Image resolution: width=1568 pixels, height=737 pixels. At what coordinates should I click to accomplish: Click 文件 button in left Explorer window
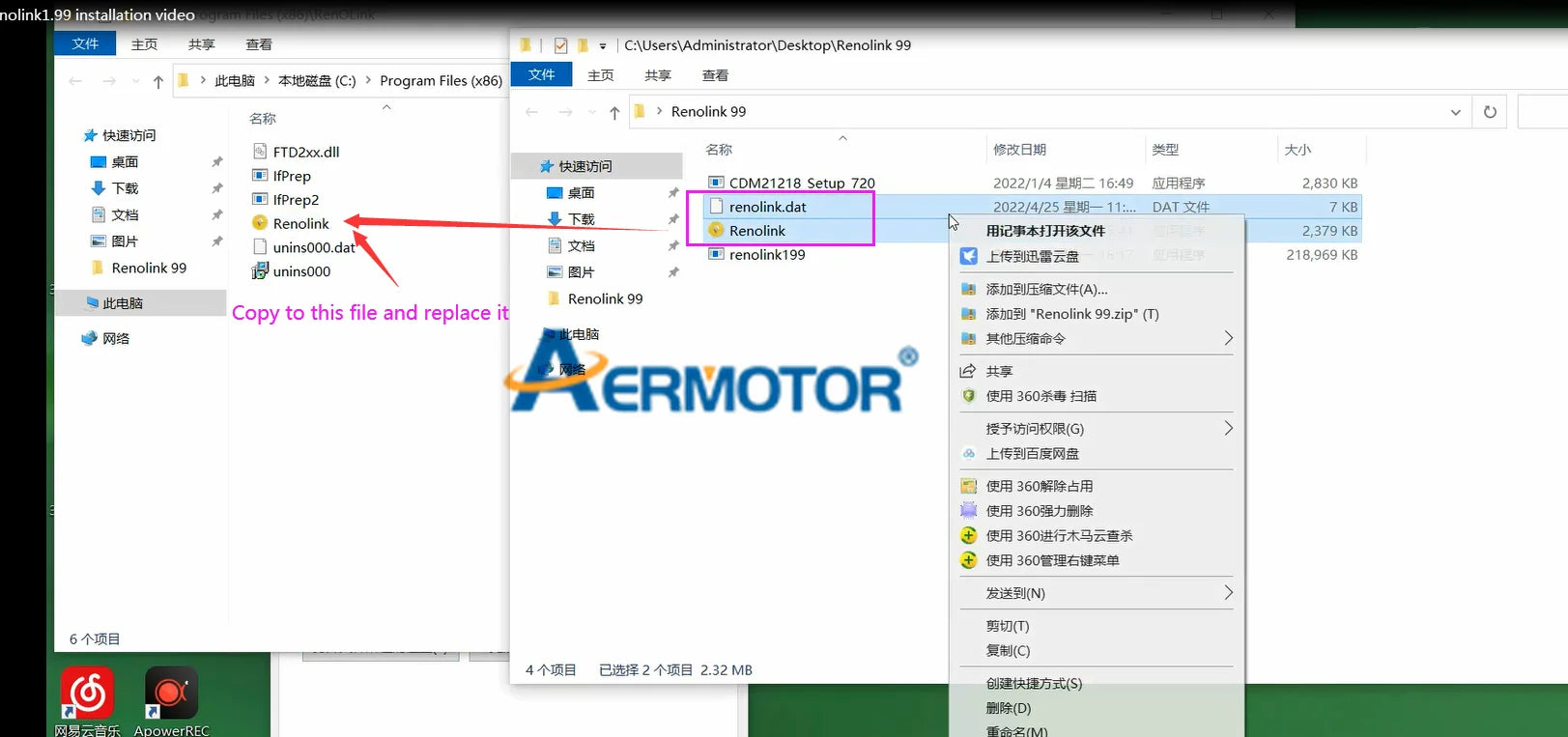click(x=85, y=44)
